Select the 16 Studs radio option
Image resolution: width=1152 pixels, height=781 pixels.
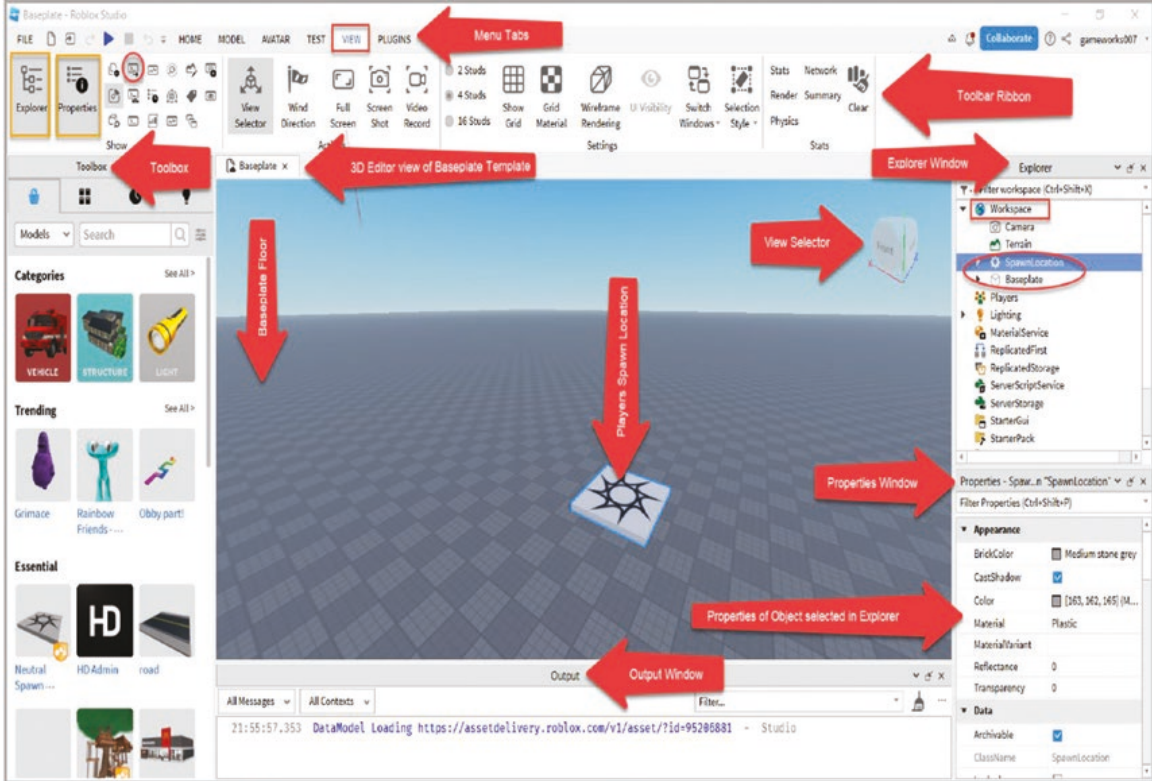click(450, 121)
